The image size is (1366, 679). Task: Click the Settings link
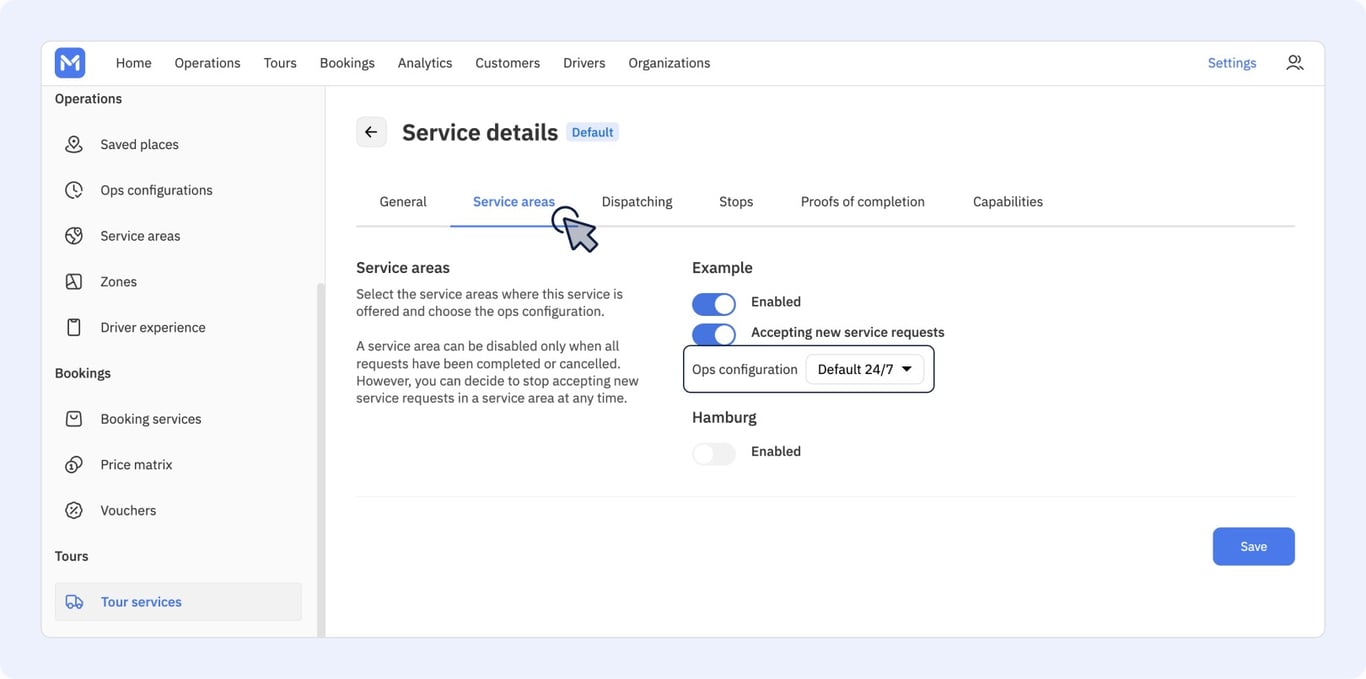click(x=1232, y=63)
